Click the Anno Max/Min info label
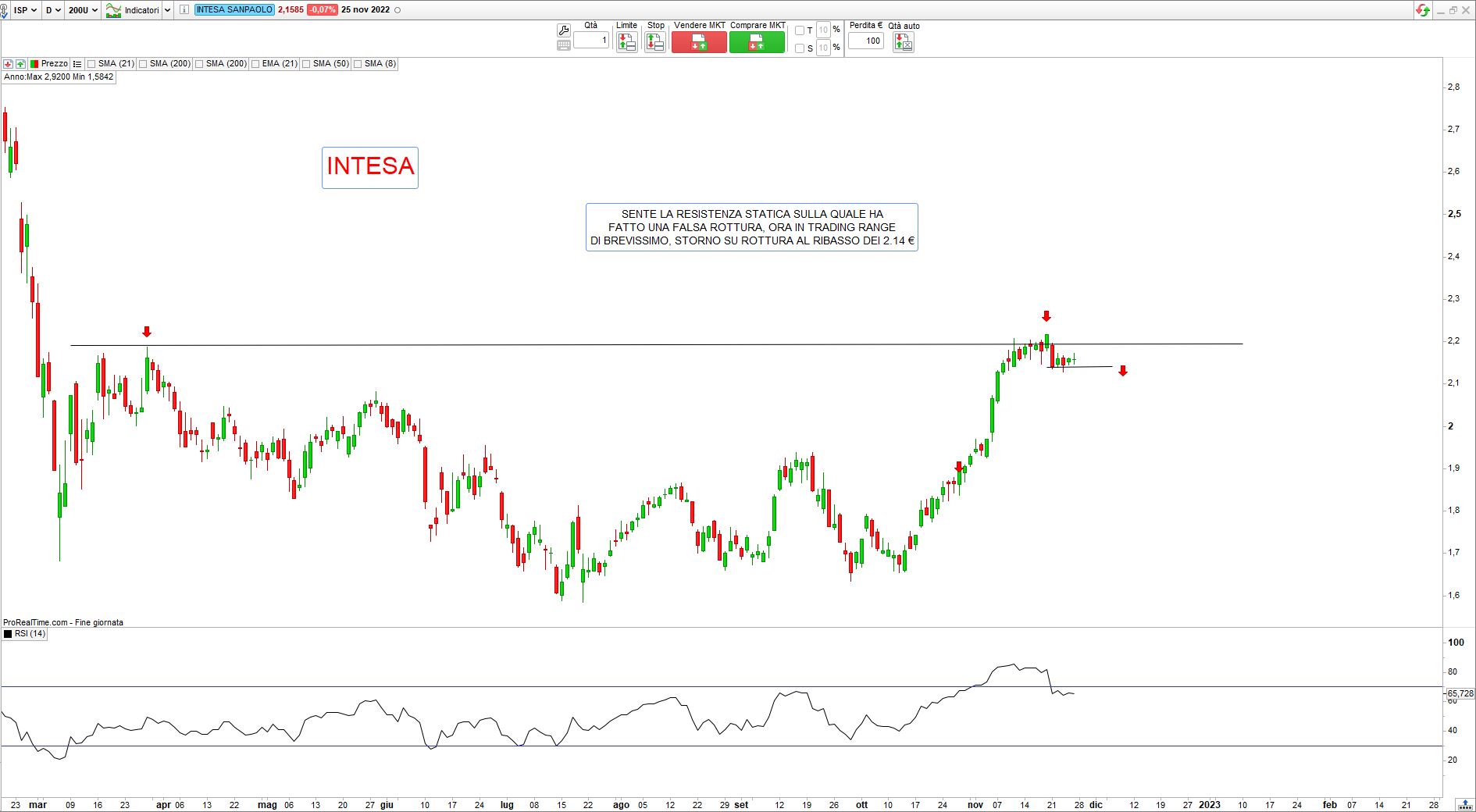The width and height of the screenshot is (1476, 812). pos(59,77)
